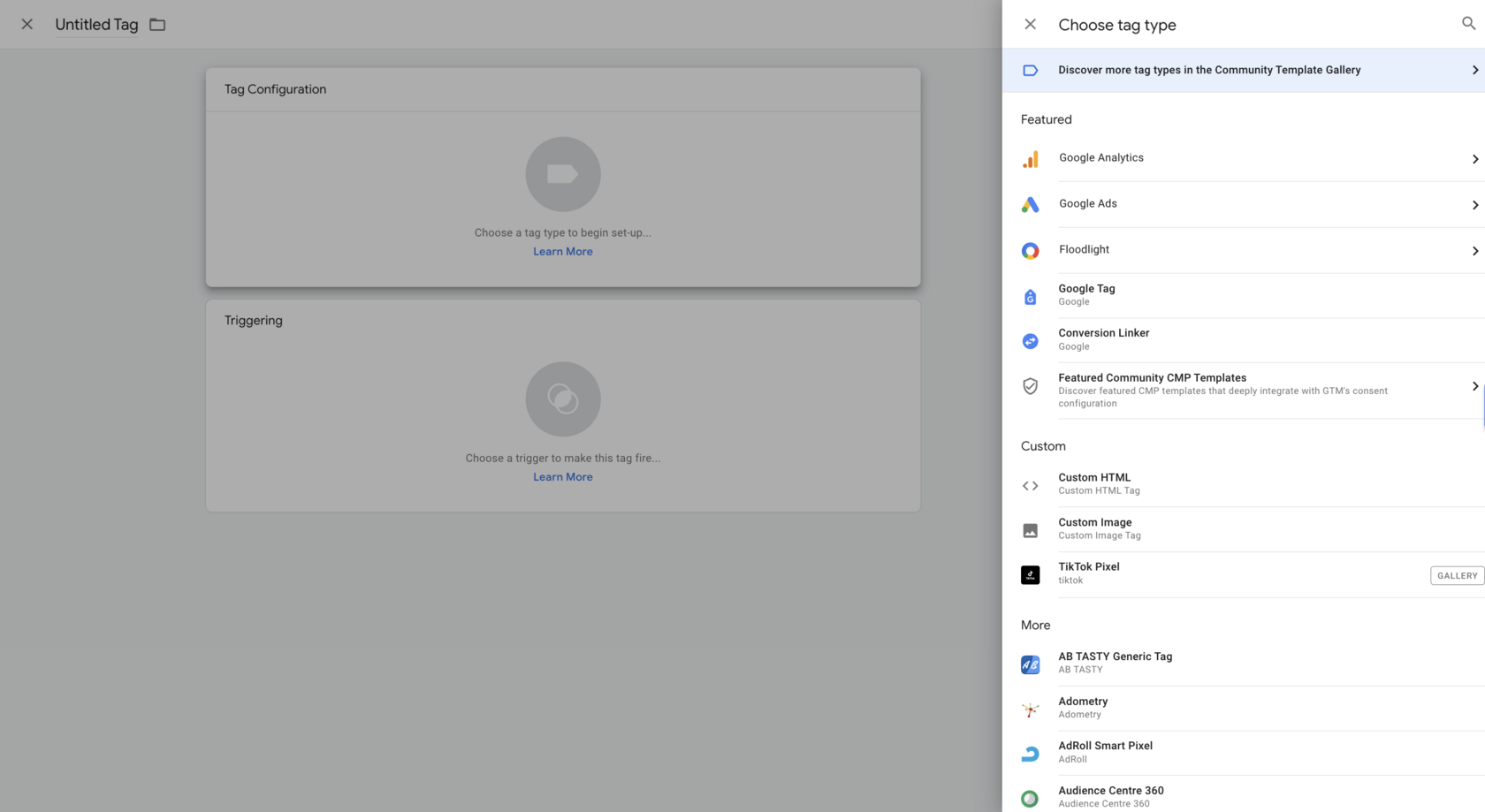Click the Tag Configuration placeholder tag icon
Image resolution: width=1485 pixels, height=812 pixels.
563,174
